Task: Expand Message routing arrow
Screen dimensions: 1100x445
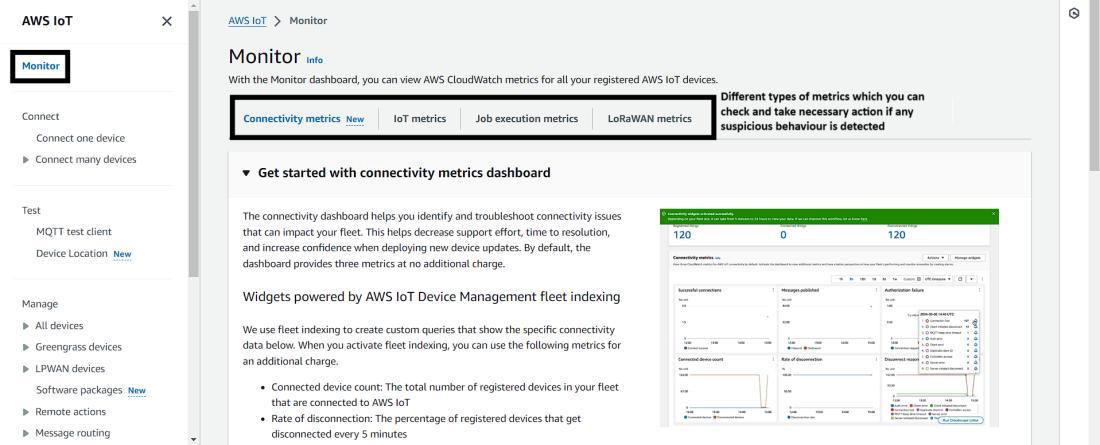Action: 26,434
